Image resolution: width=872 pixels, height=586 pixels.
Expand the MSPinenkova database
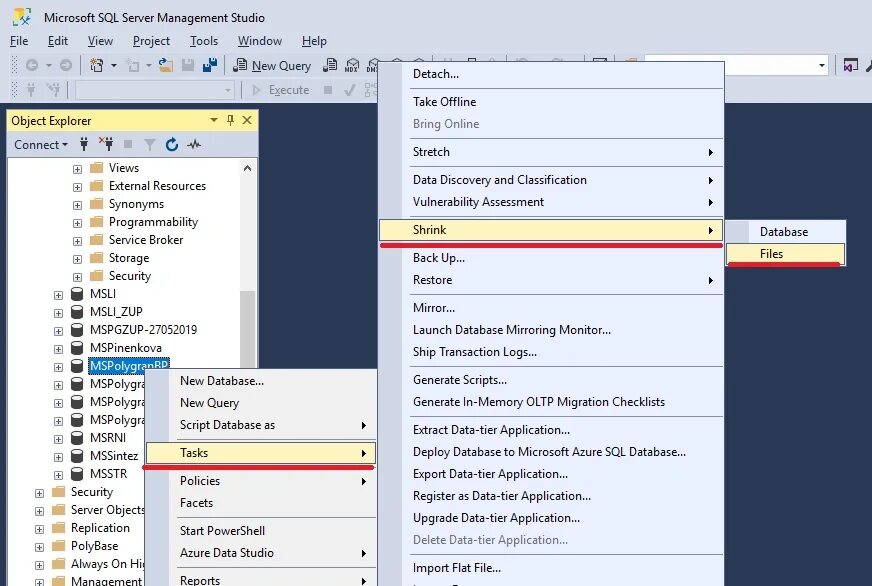click(x=58, y=349)
